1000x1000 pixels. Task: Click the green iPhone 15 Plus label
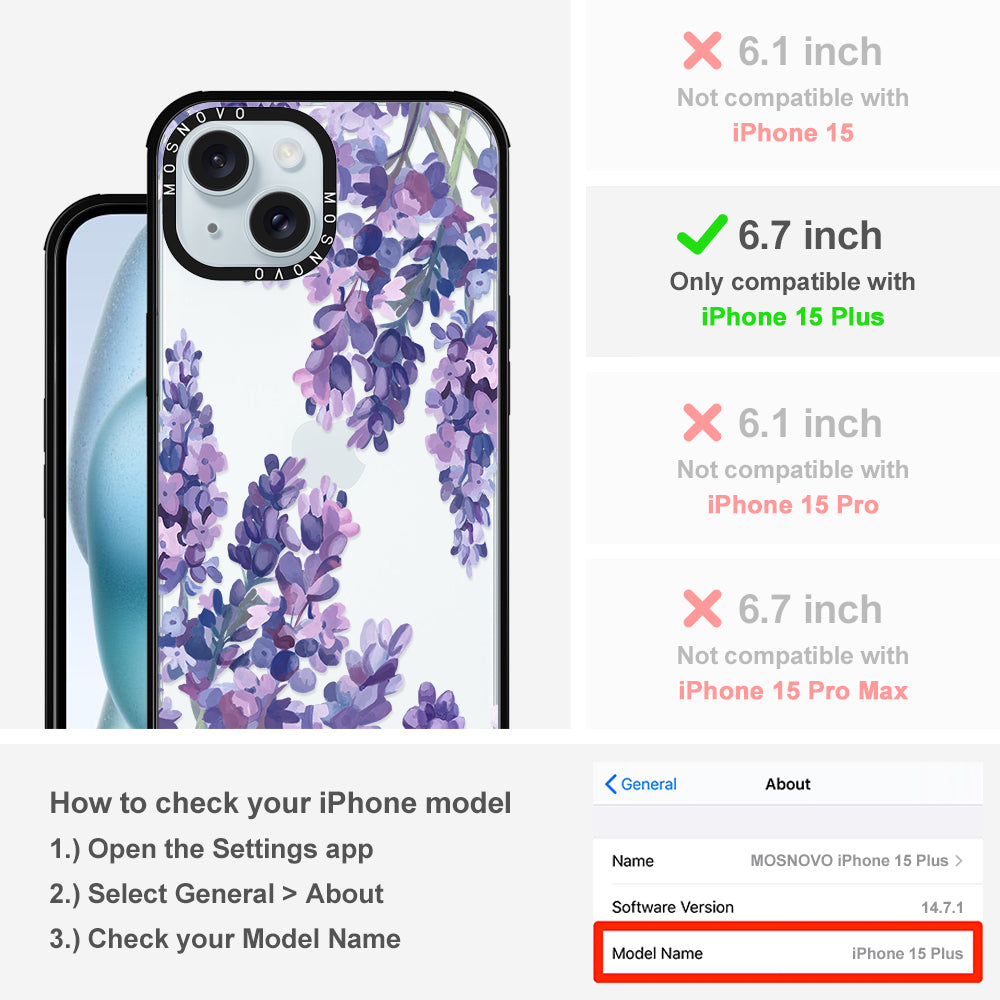point(793,317)
